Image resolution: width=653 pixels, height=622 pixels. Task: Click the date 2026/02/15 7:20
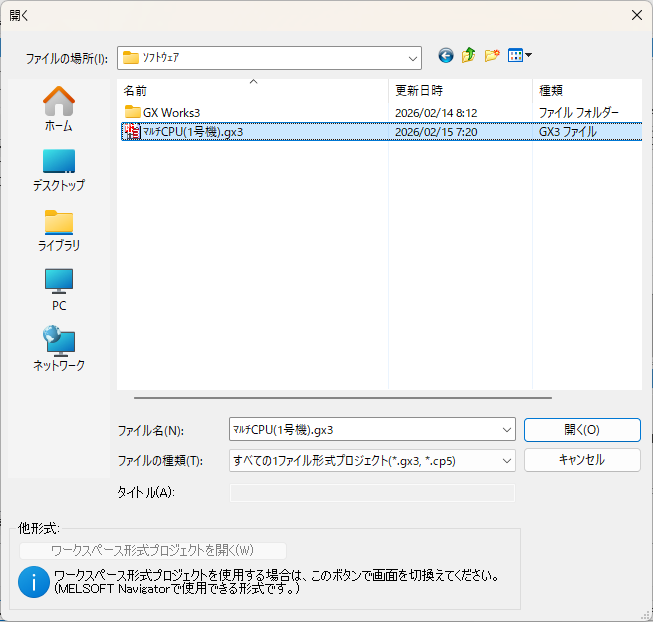(436, 132)
